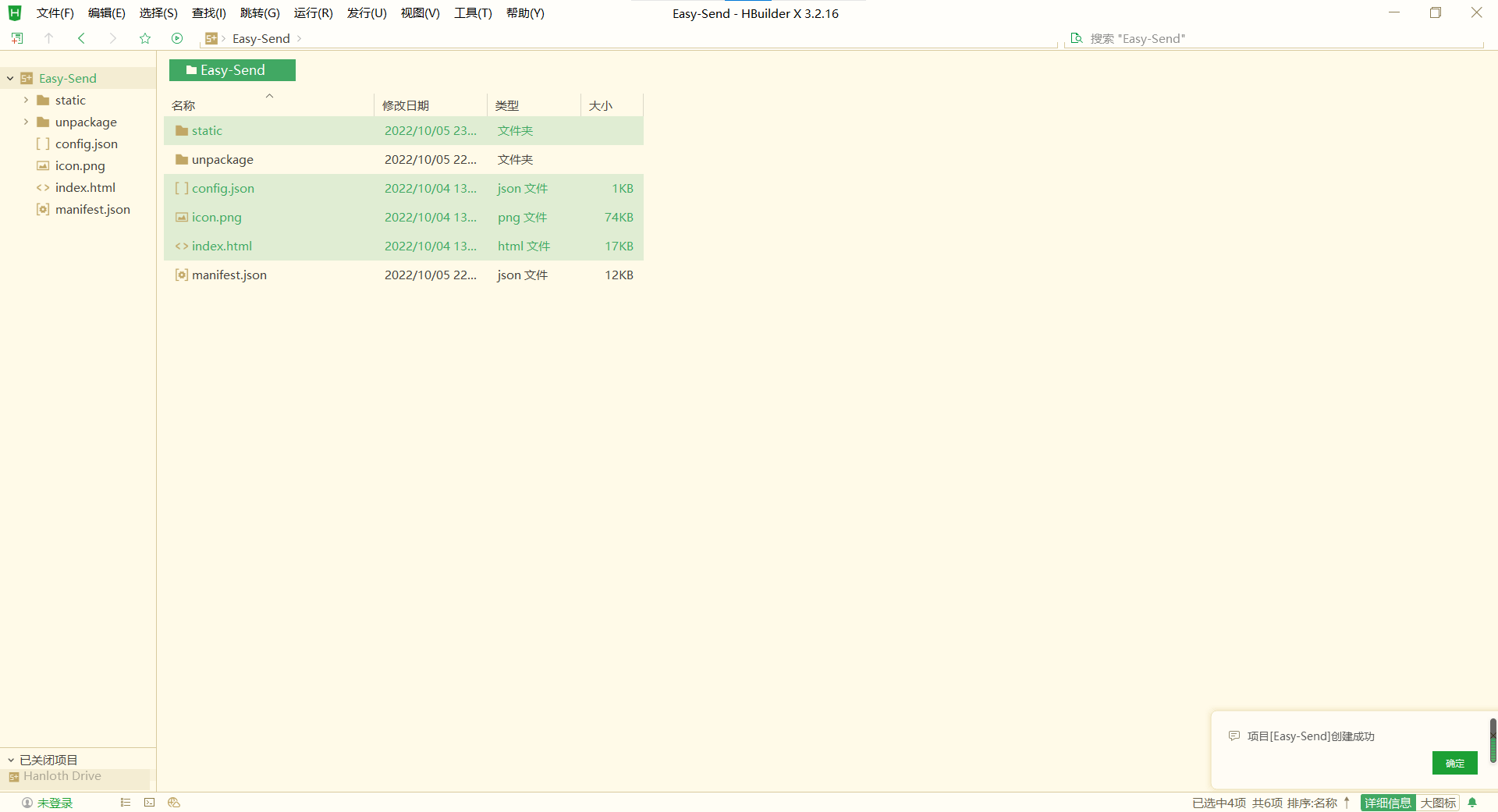Click the terminal icon in status bar
Screen dimensions: 1498x812
150,803
